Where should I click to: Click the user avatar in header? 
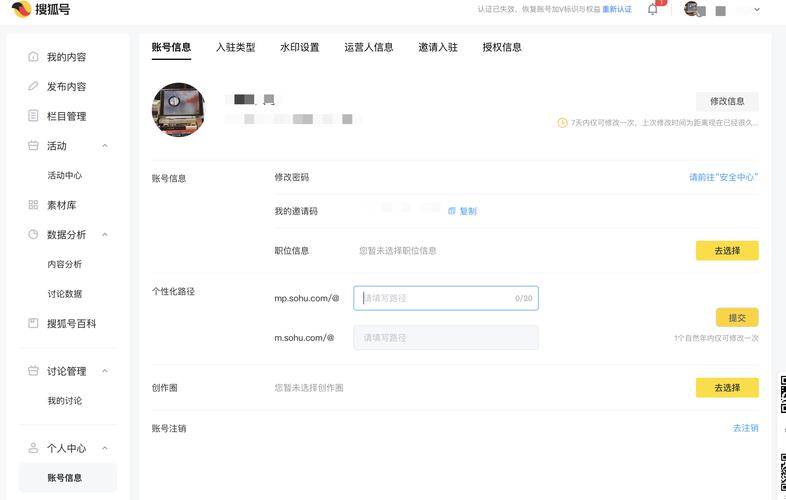click(691, 9)
